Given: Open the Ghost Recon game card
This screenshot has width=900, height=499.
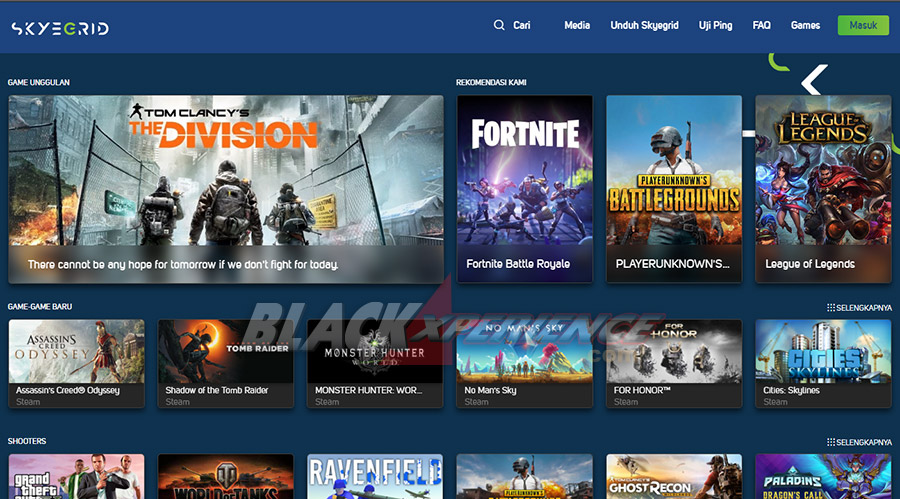Looking at the screenshot, I should point(674,477).
